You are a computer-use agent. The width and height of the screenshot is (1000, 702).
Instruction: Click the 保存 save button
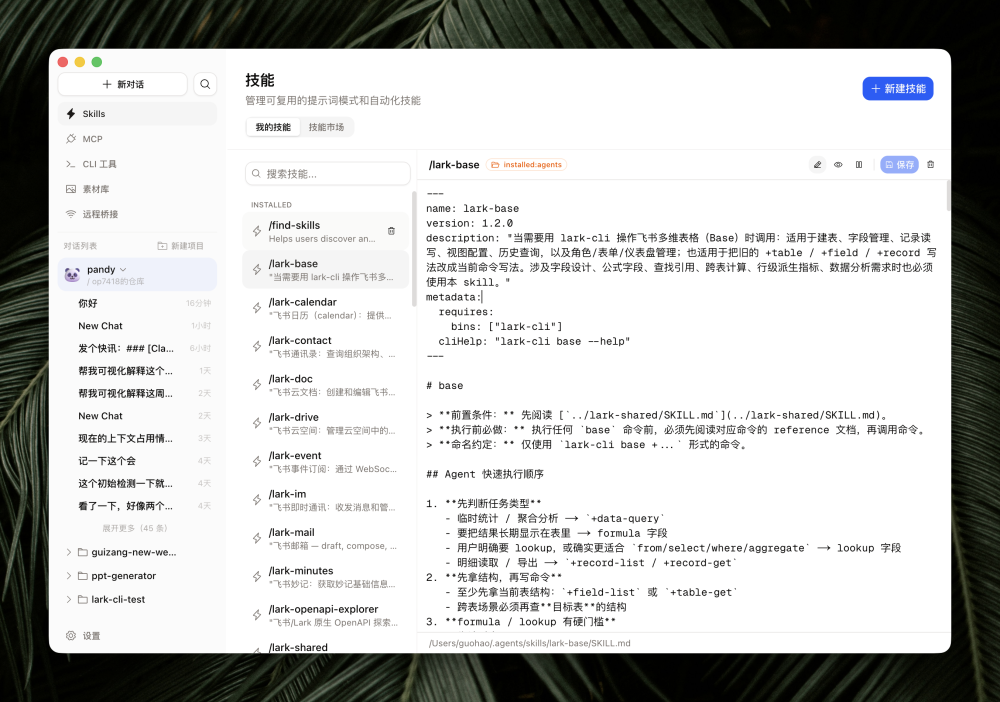tap(898, 164)
